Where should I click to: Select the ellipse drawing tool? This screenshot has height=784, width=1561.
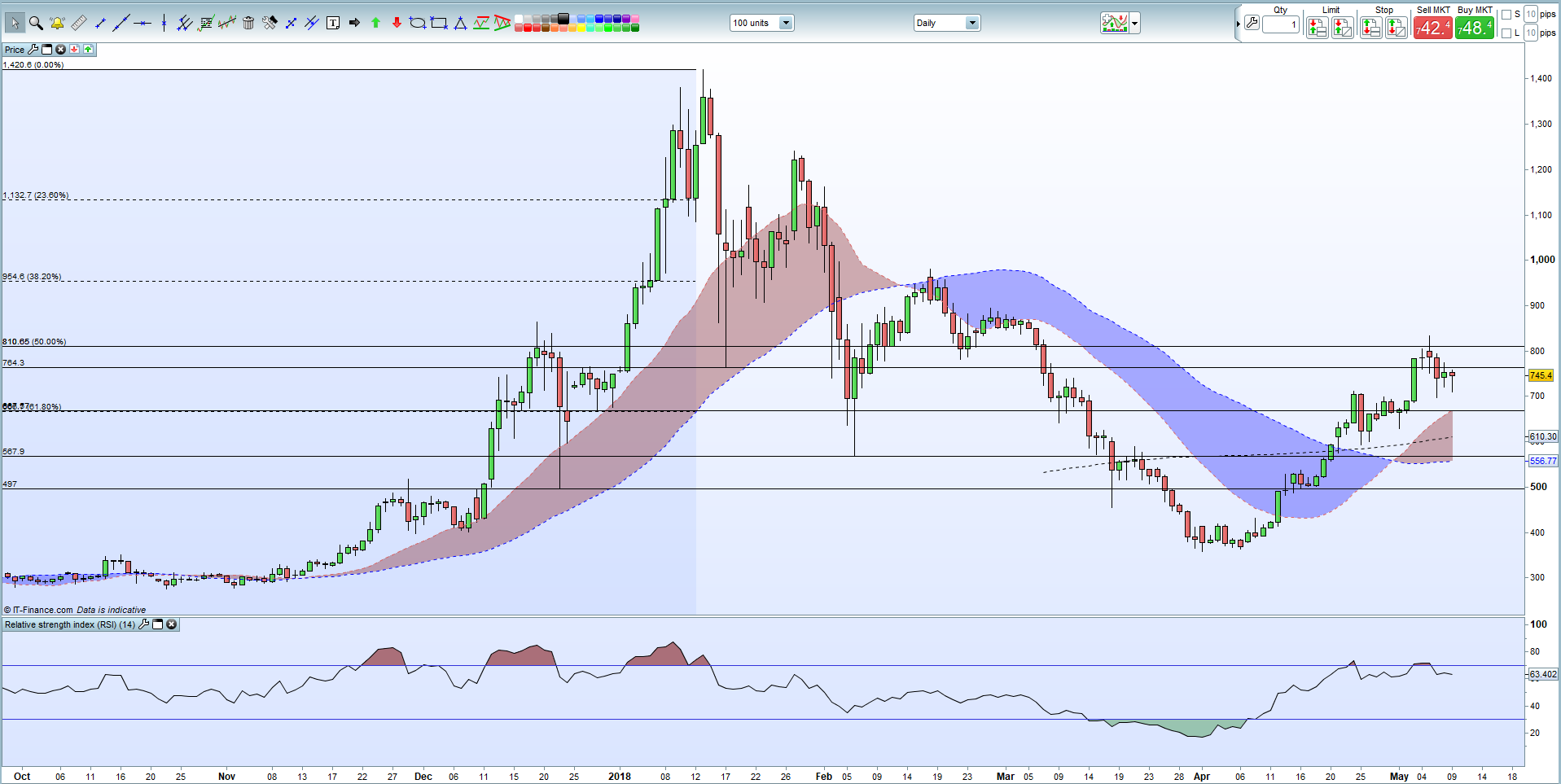pos(418,23)
